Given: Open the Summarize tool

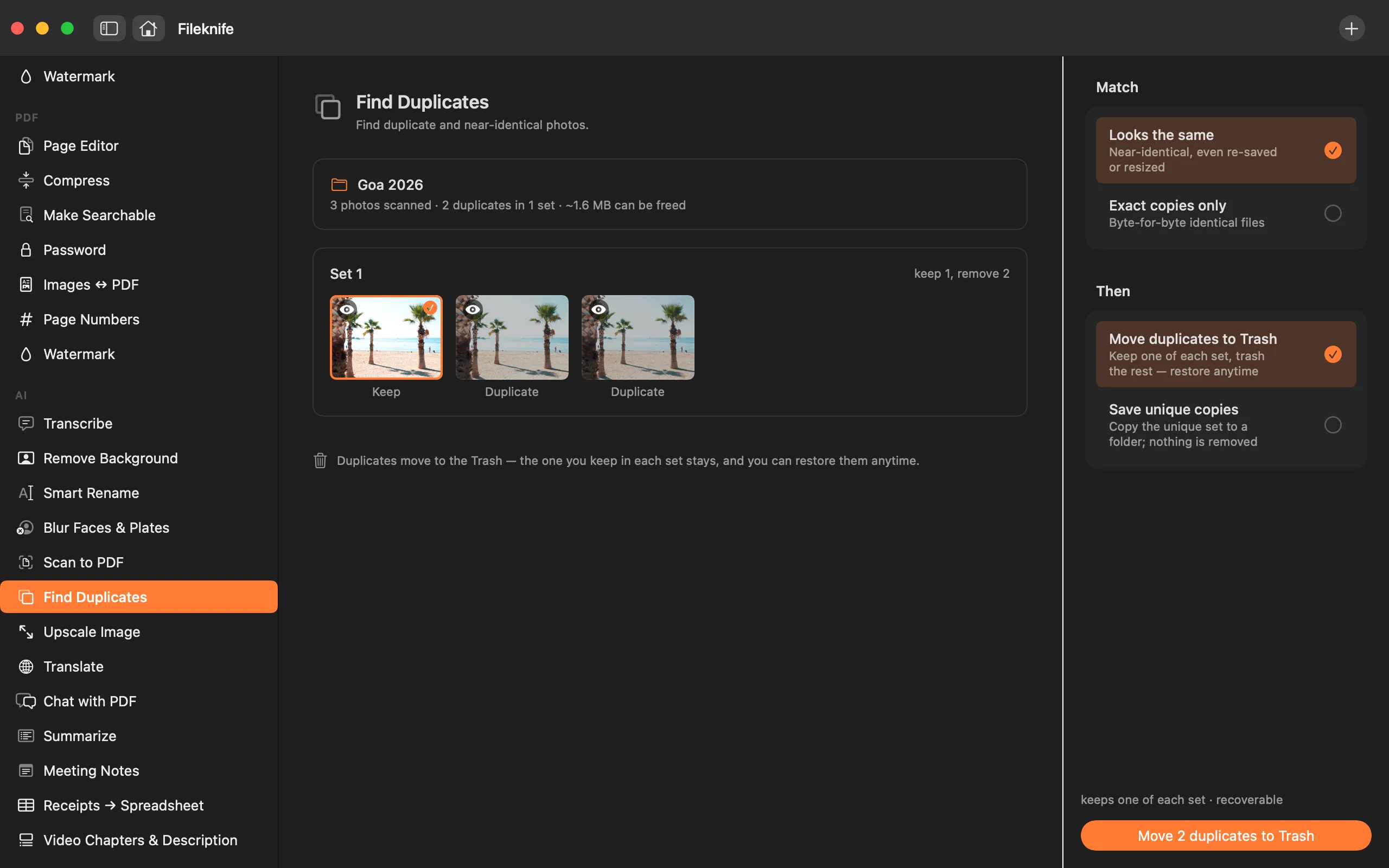Looking at the screenshot, I should click(139, 736).
